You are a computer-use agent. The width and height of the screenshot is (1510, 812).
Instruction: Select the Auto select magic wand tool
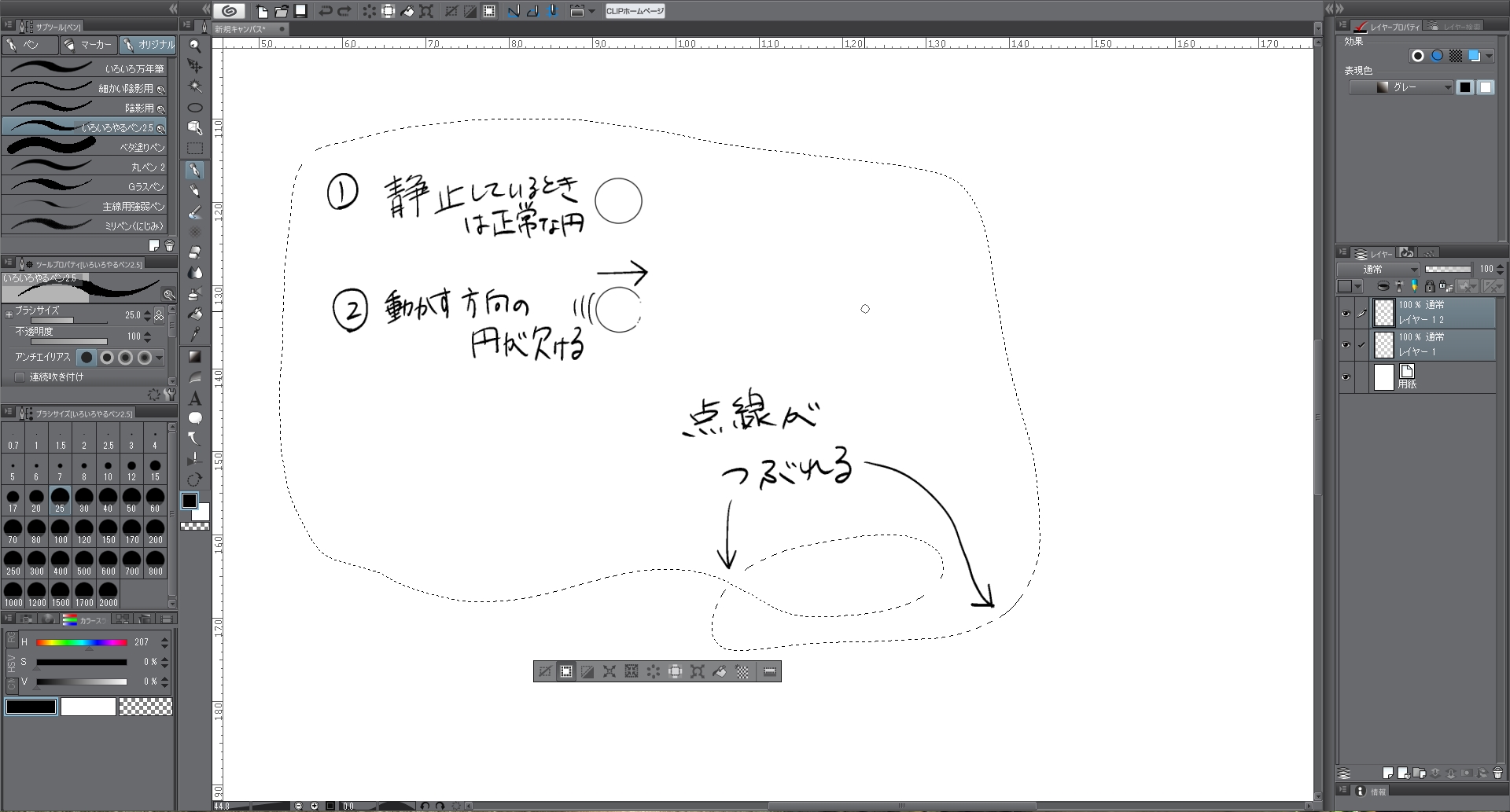195,86
